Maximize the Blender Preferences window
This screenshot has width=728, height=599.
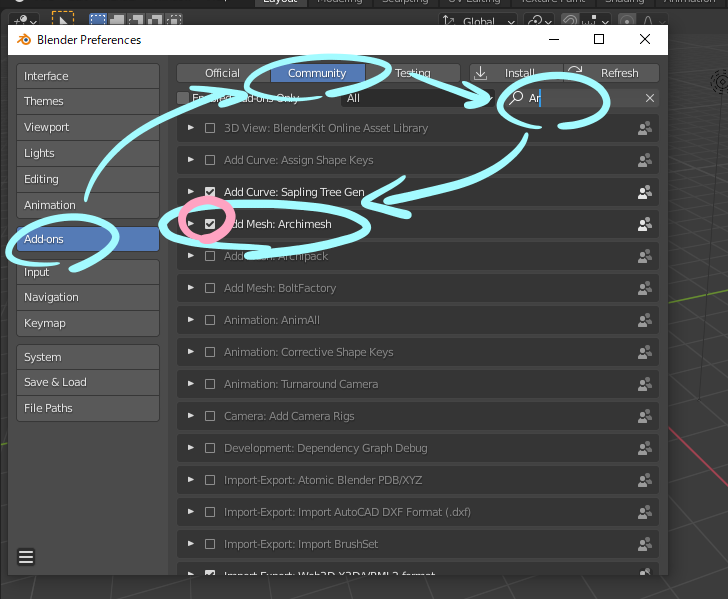click(x=599, y=39)
